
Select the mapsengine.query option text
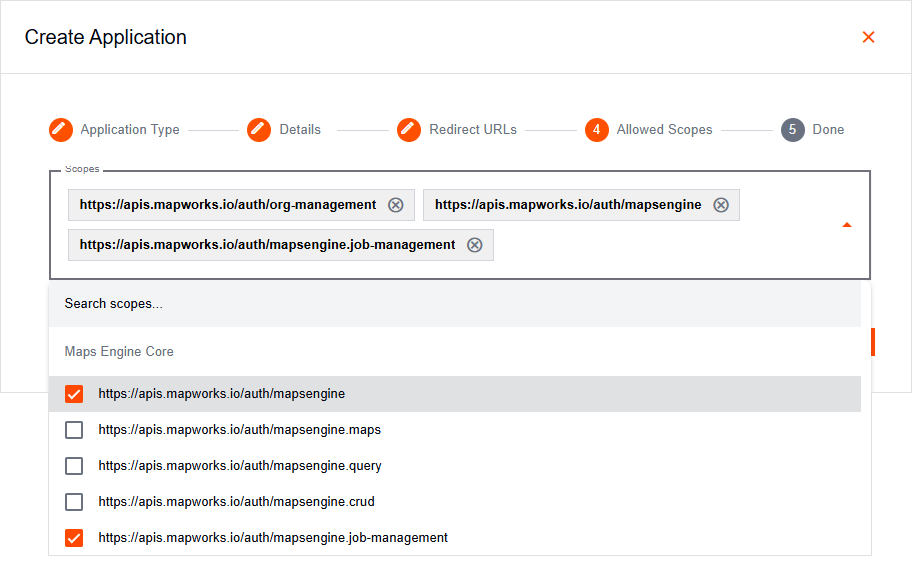click(x=240, y=466)
